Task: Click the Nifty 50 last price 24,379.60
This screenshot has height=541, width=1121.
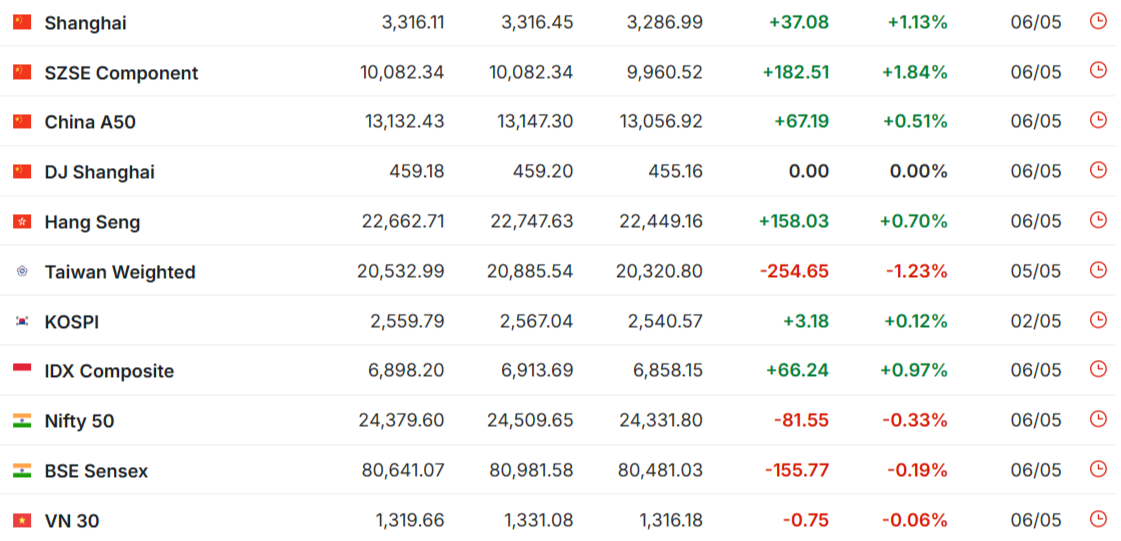Action: (401, 420)
